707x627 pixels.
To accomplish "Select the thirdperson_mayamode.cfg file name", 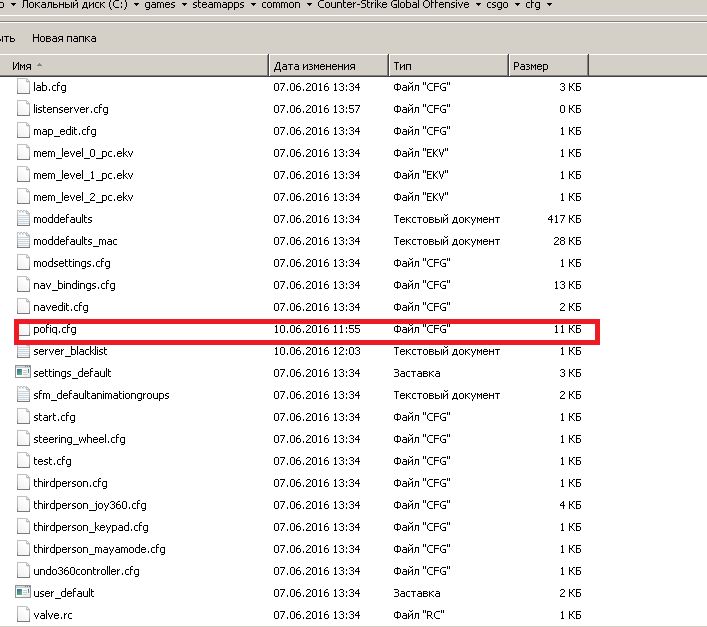I will click(x=99, y=549).
